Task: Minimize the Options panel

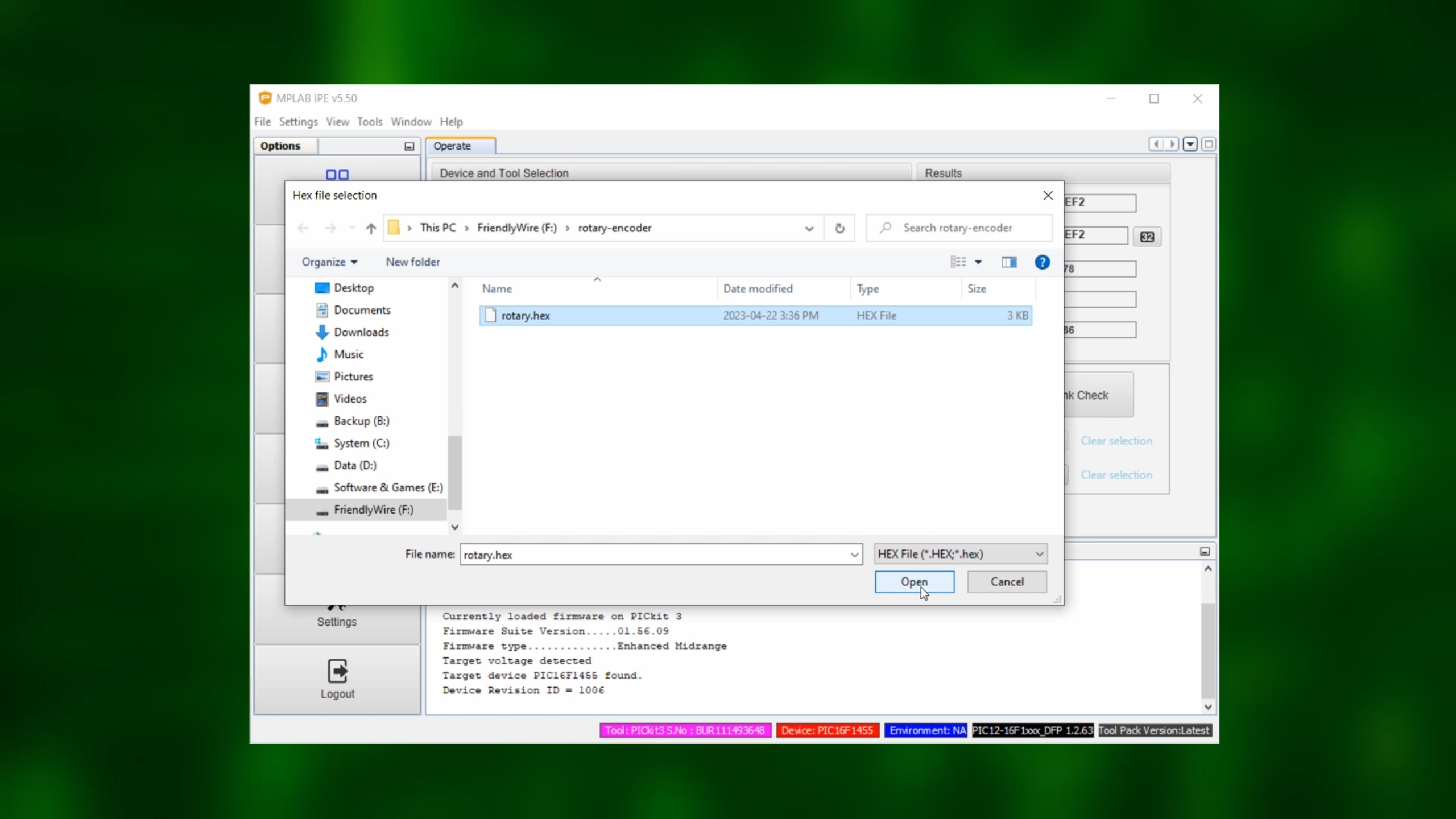Action: 409,146
